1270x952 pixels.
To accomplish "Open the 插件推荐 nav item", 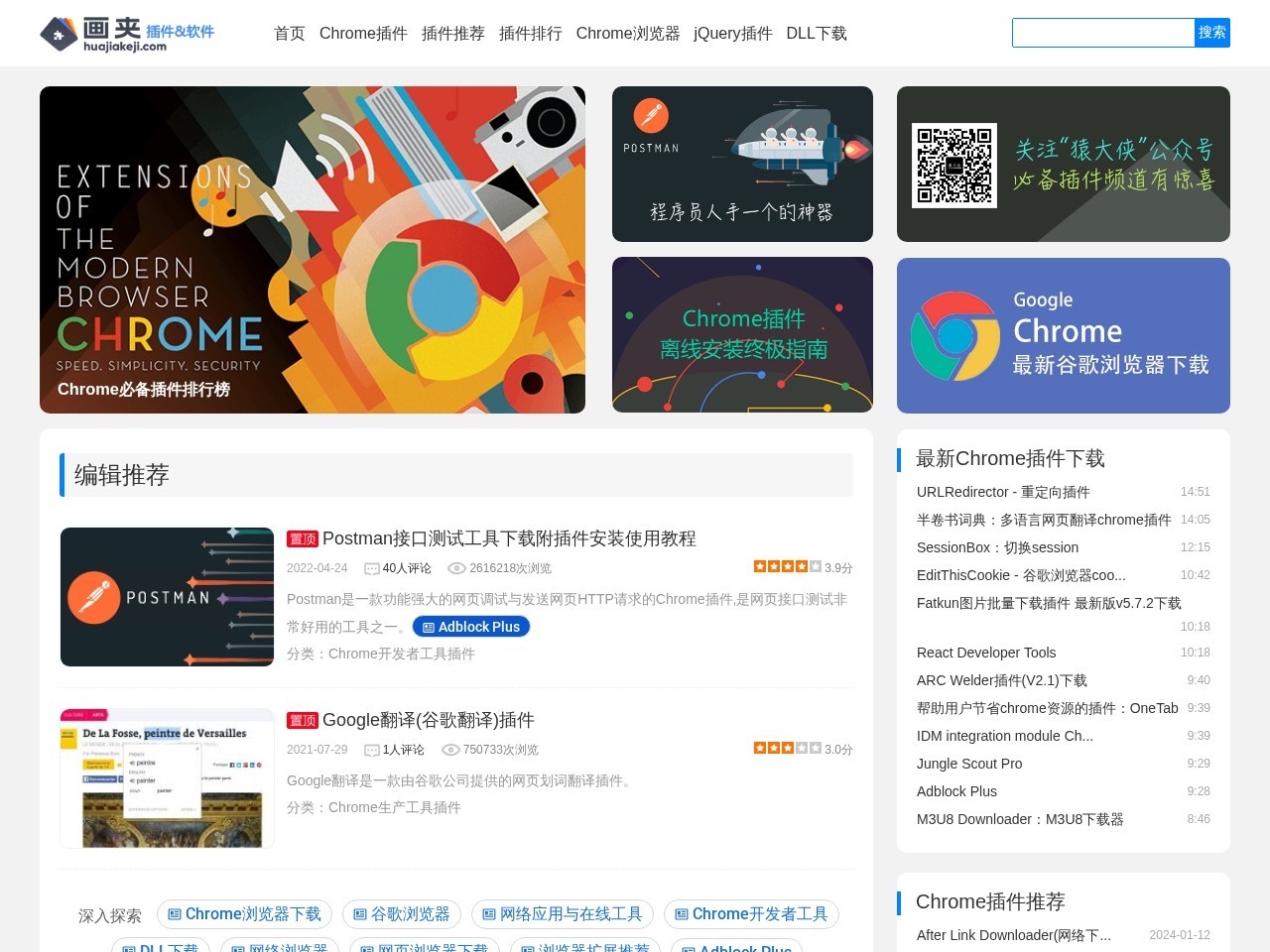I will tap(453, 34).
